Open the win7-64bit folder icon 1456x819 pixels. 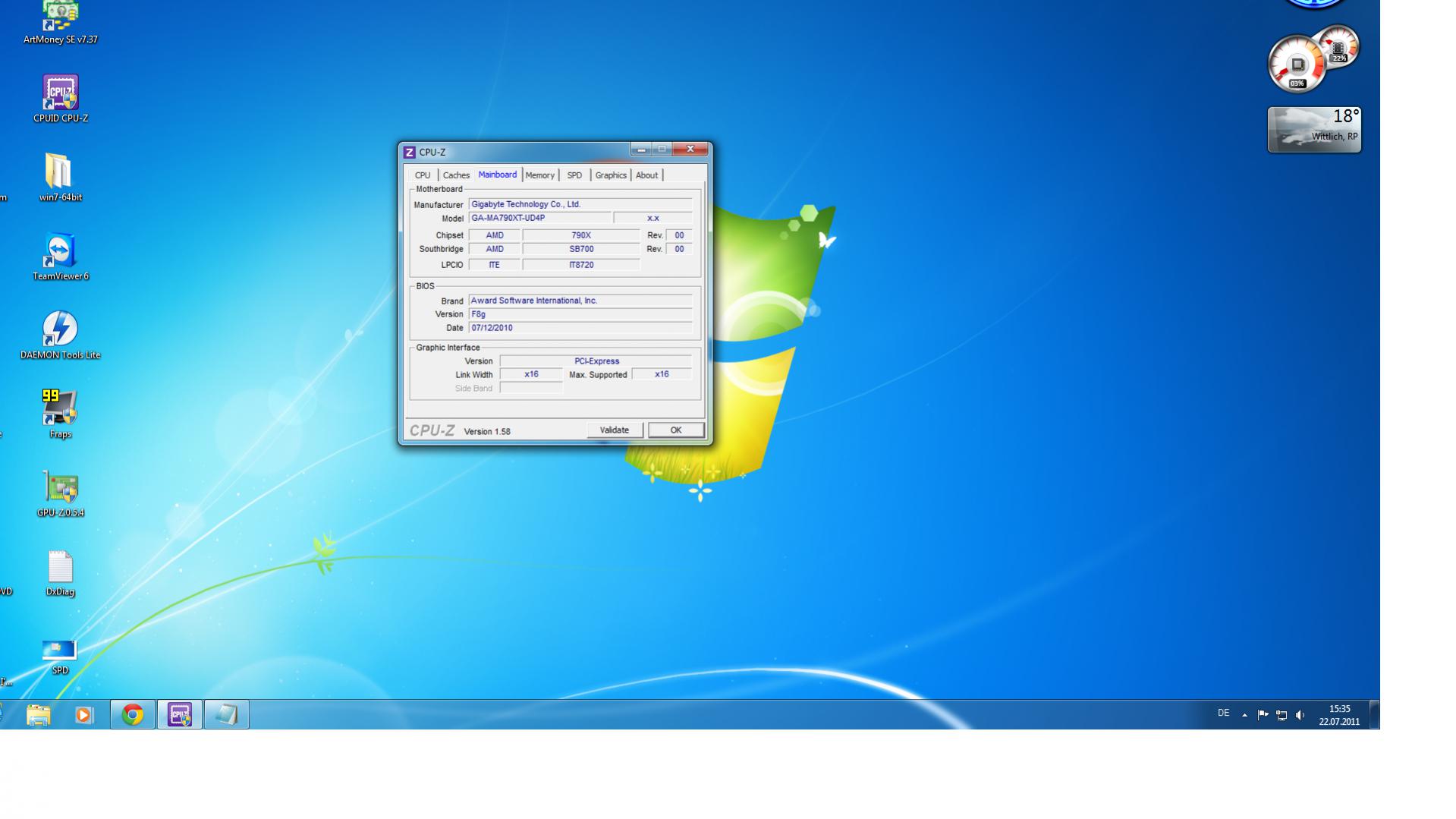coord(60,177)
